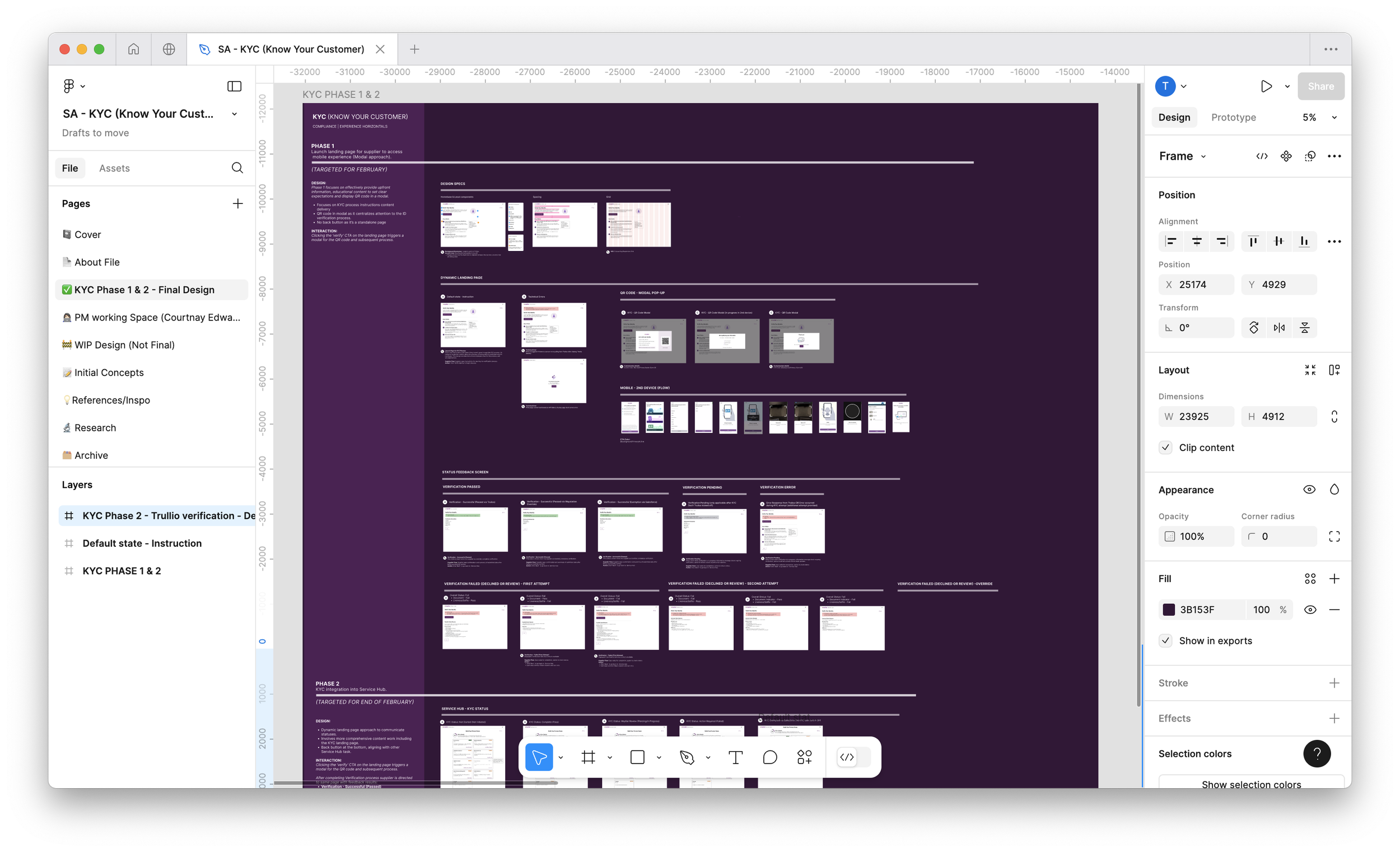
Task: Click the Share button
Action: [x=1320, y=86]
